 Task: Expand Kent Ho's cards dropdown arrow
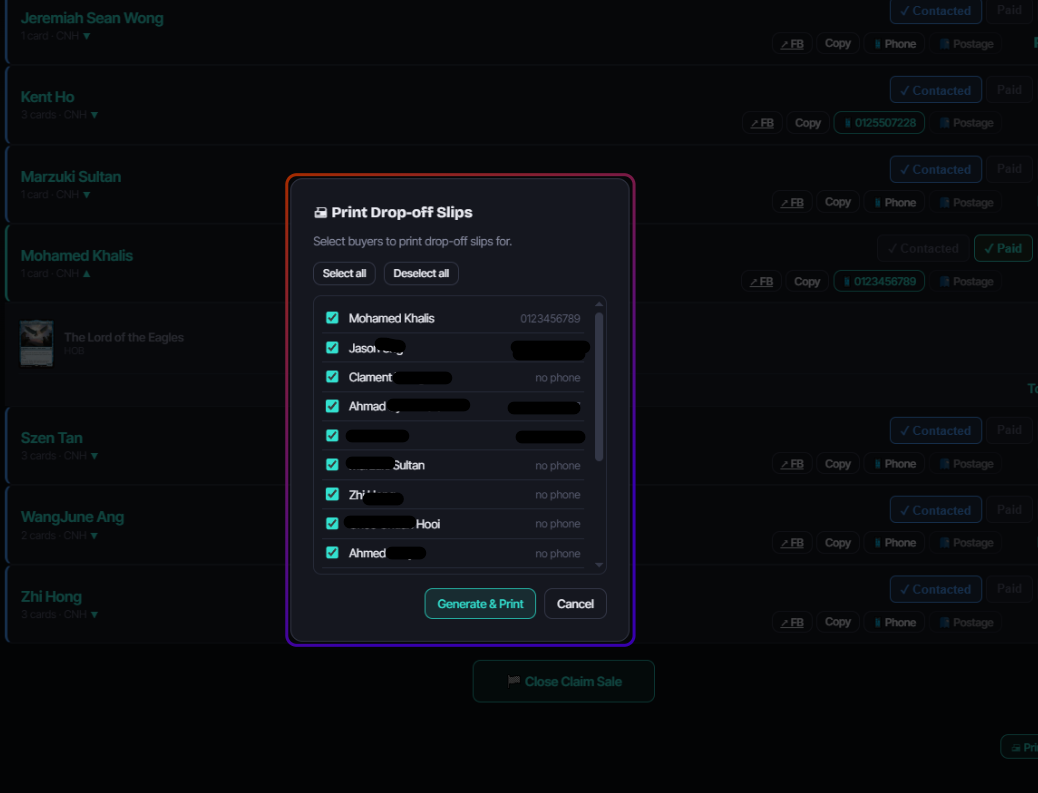coord(95,115)
